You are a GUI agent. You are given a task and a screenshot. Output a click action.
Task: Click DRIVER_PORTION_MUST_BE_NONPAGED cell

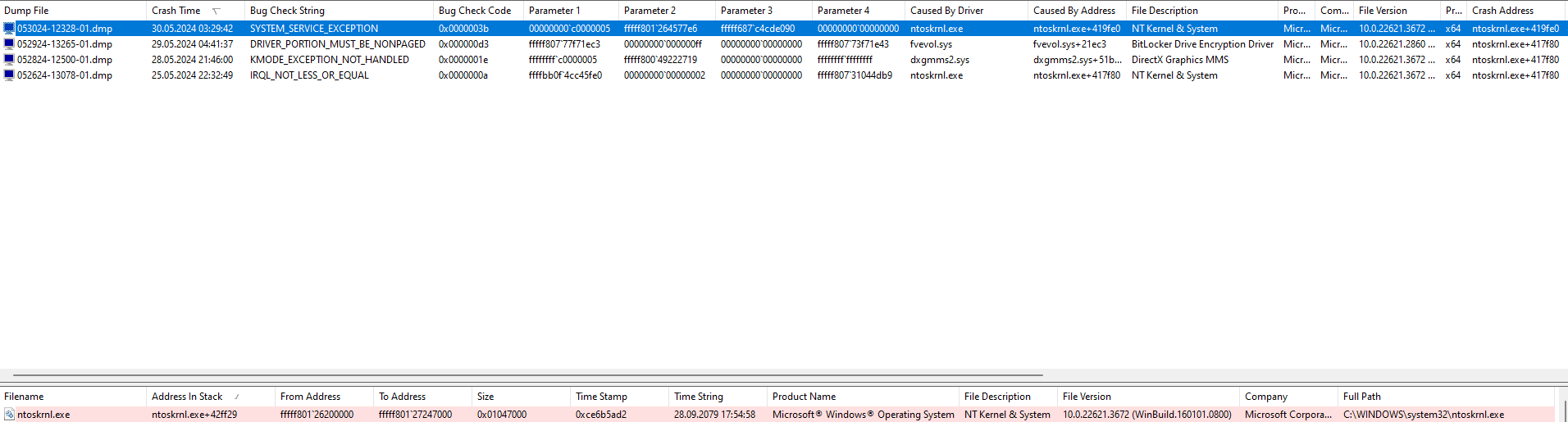[338, 43]
